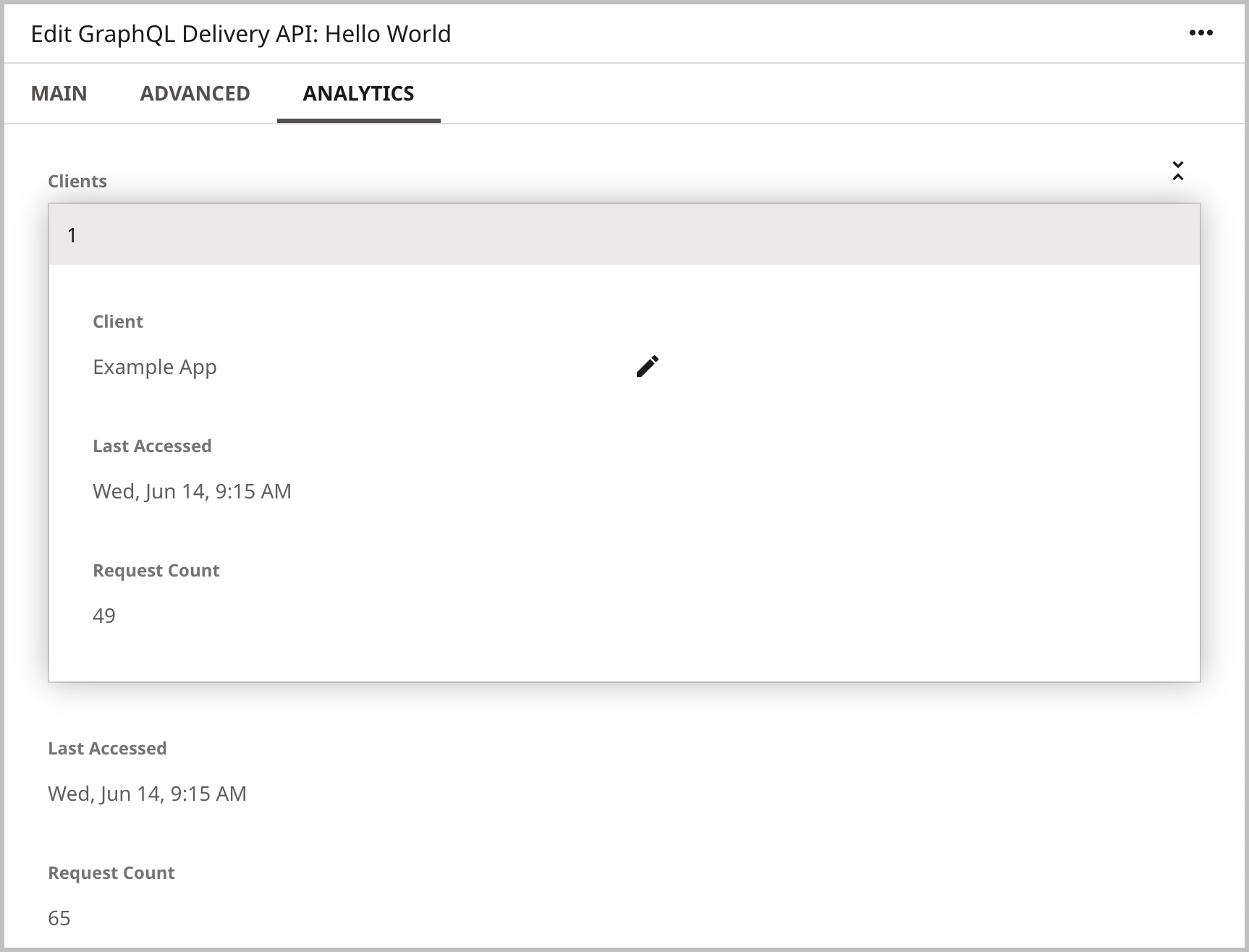Switch to the MAIN tab
The width and height of the screenshot is (1249, 952).
click(59, 93)
